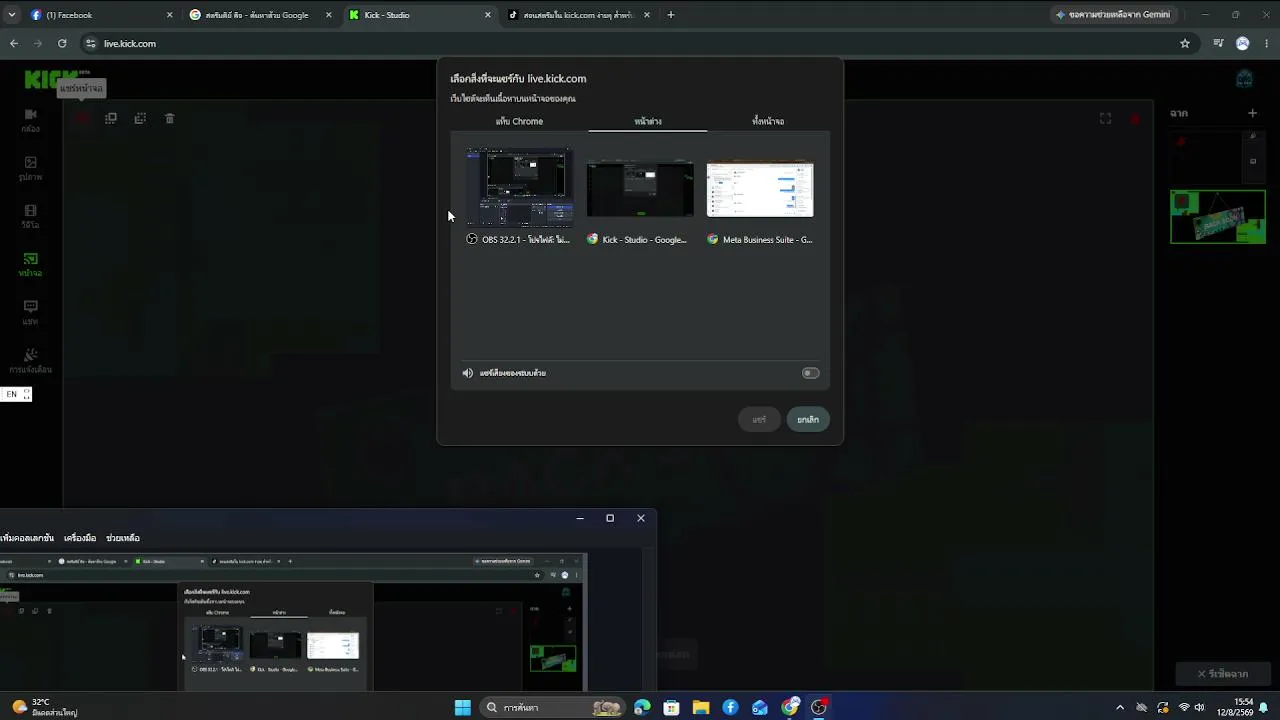Screen dimensions: 1280x720
Task: Select the Meta Business Suite window thumbnail
Action: pos(760,196)
